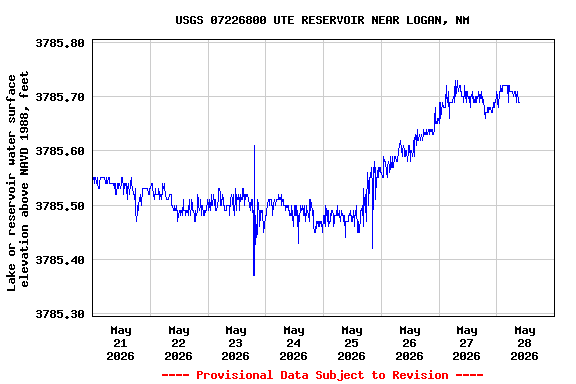This screenshot has width=576, height=384.
Task: Click the vertical axis title "Lake or reservoir water surface elevation"
Action: pos(17,181)
